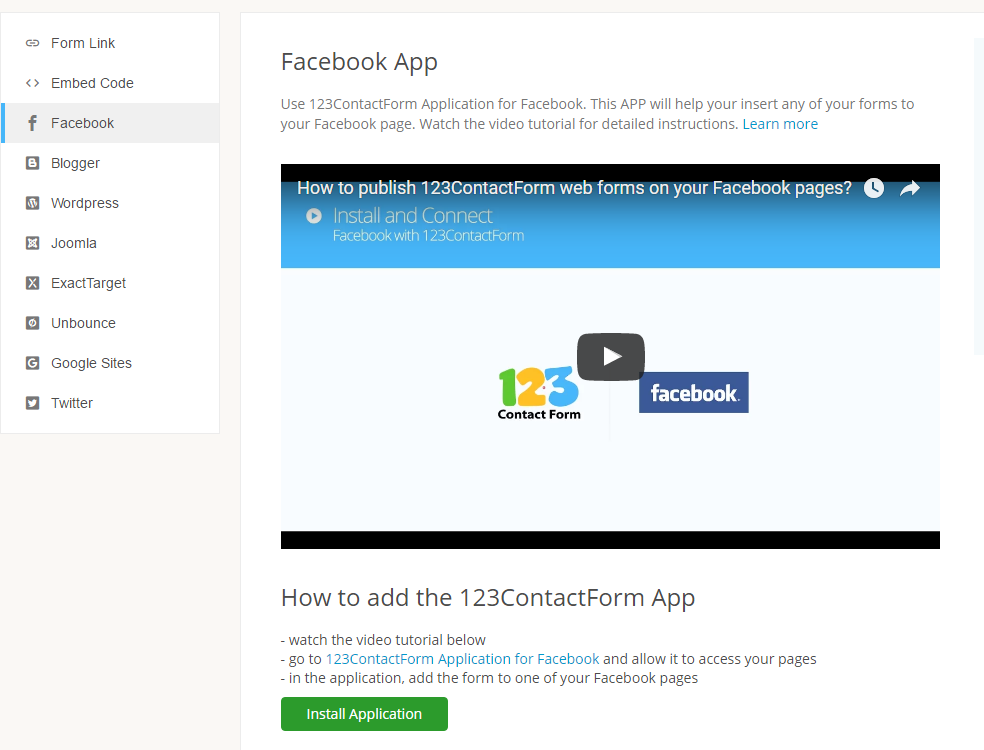Click the How to add the 123ContactForm App heading
Image resolution: width=984 pixels, height=750 pixels.
coord(488,598)
